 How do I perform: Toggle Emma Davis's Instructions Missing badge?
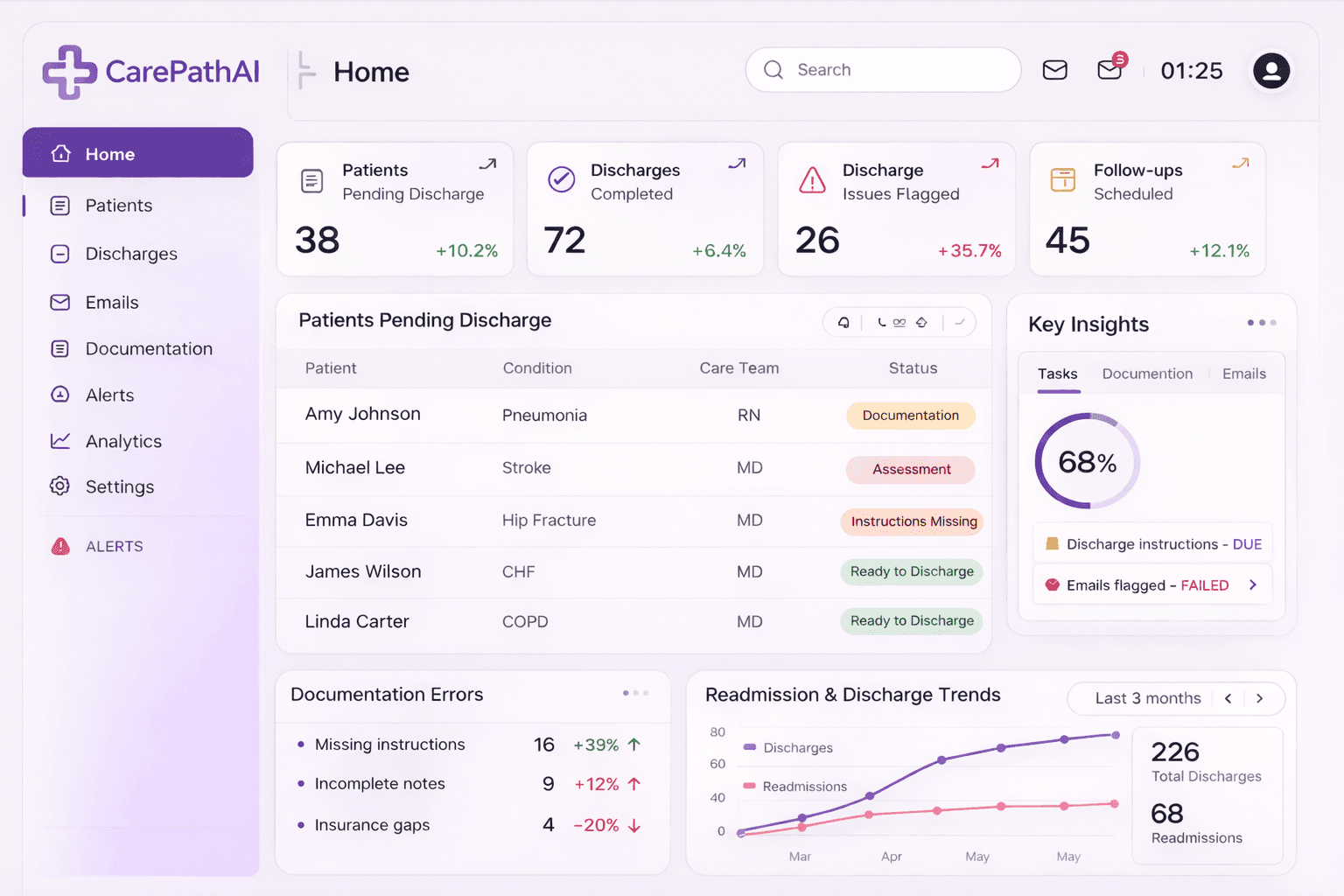(912, 521)
